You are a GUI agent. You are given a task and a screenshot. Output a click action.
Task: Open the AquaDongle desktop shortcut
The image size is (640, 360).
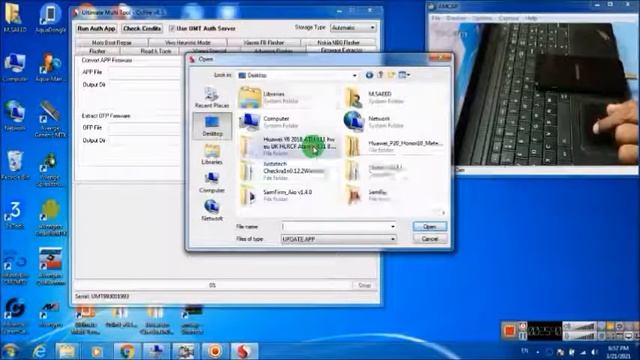point(50,18)
